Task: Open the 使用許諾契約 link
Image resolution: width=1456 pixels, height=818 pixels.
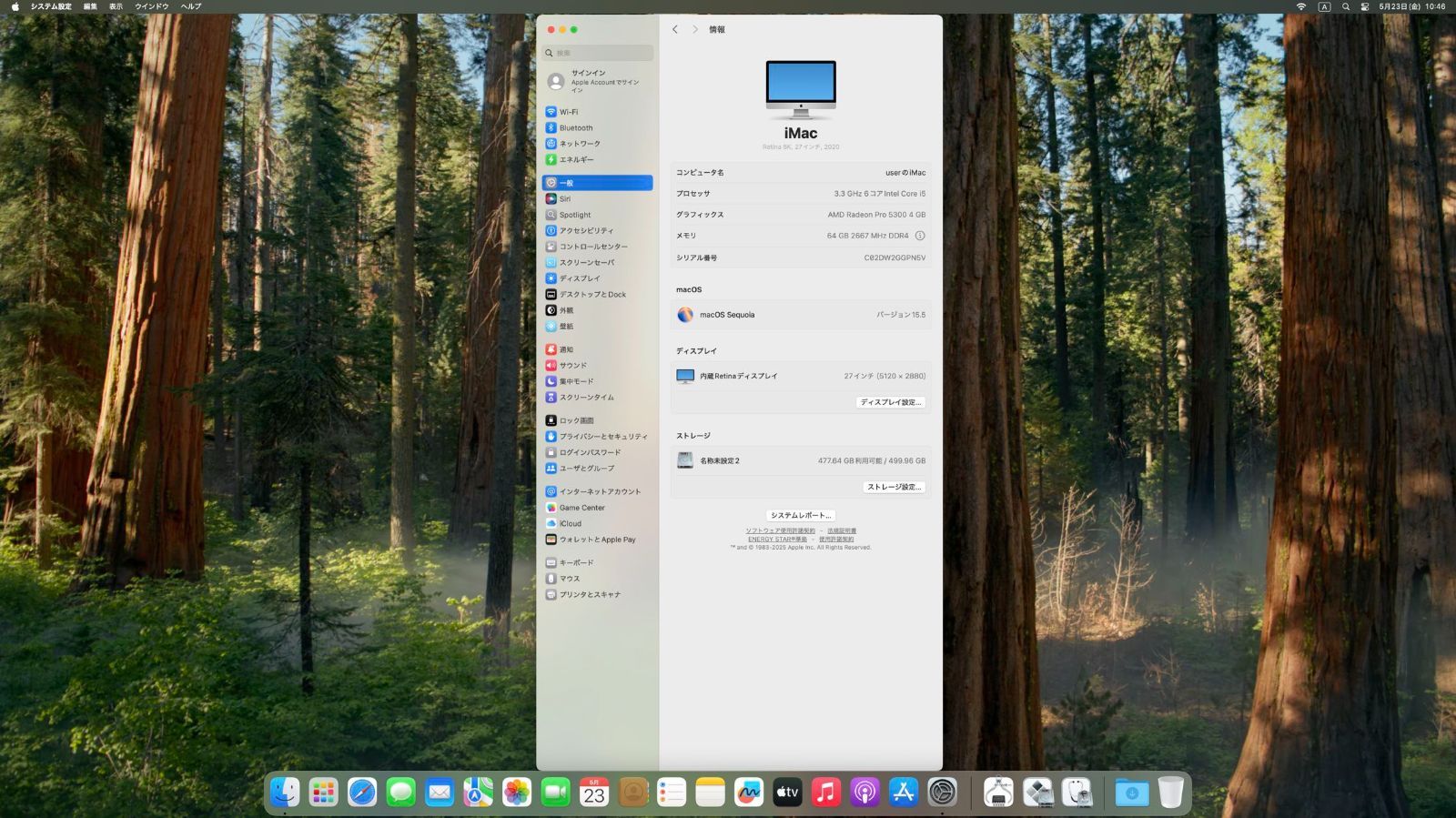Action: (x=836, y=539)
